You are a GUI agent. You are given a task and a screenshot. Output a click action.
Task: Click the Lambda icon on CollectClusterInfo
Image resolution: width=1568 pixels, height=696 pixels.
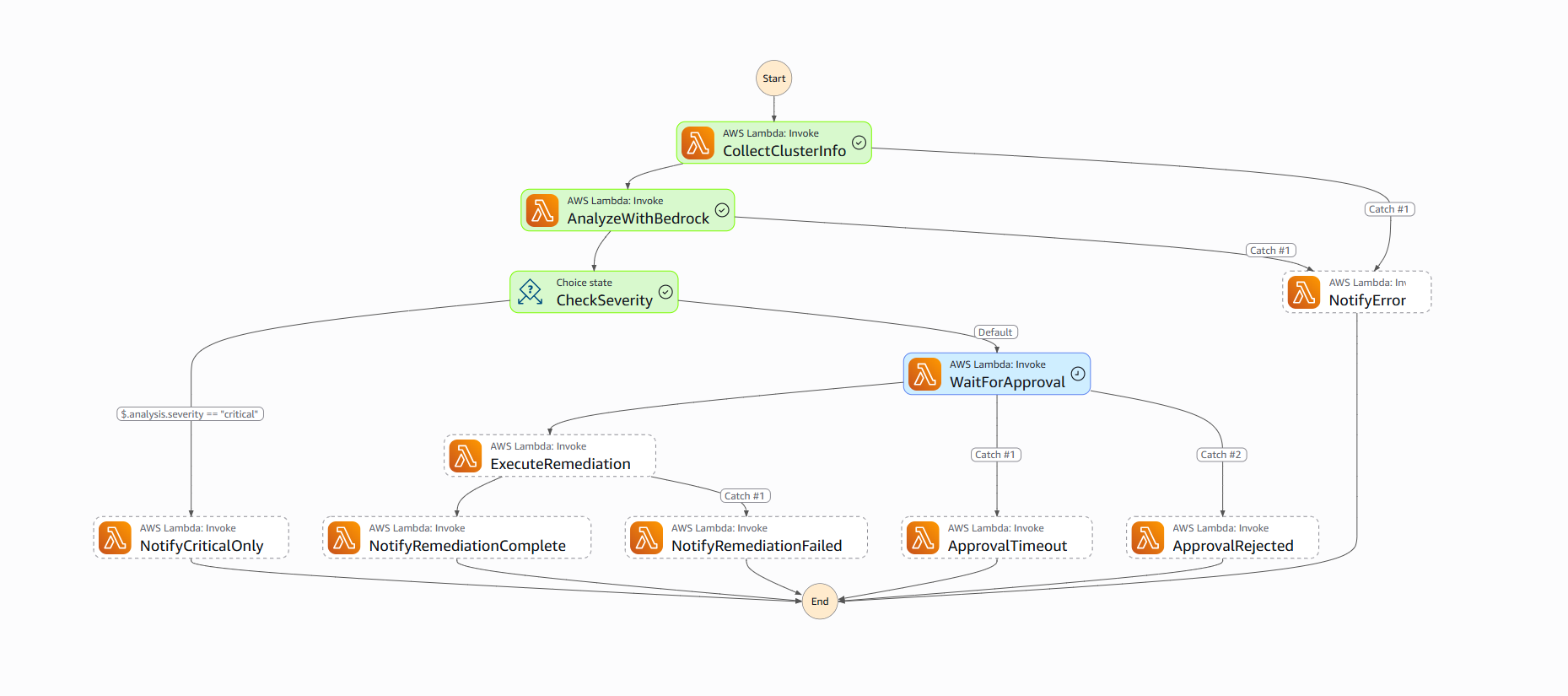(x=698, y=143)
